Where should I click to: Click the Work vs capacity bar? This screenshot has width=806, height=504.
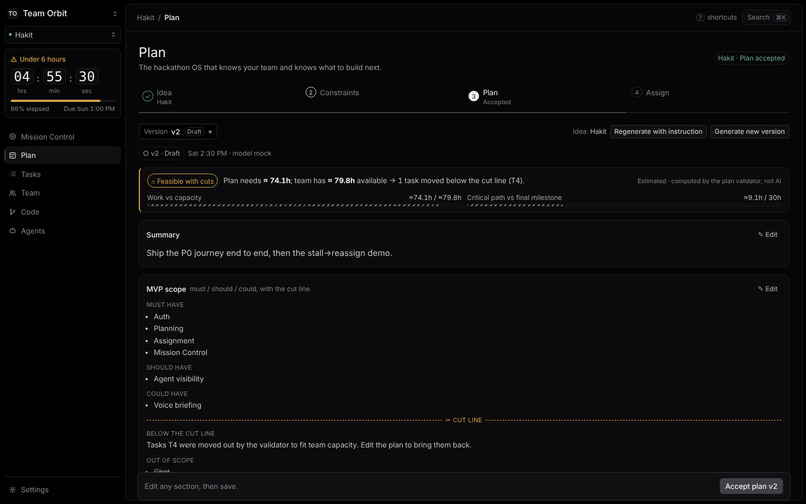[x=304, y=205]
